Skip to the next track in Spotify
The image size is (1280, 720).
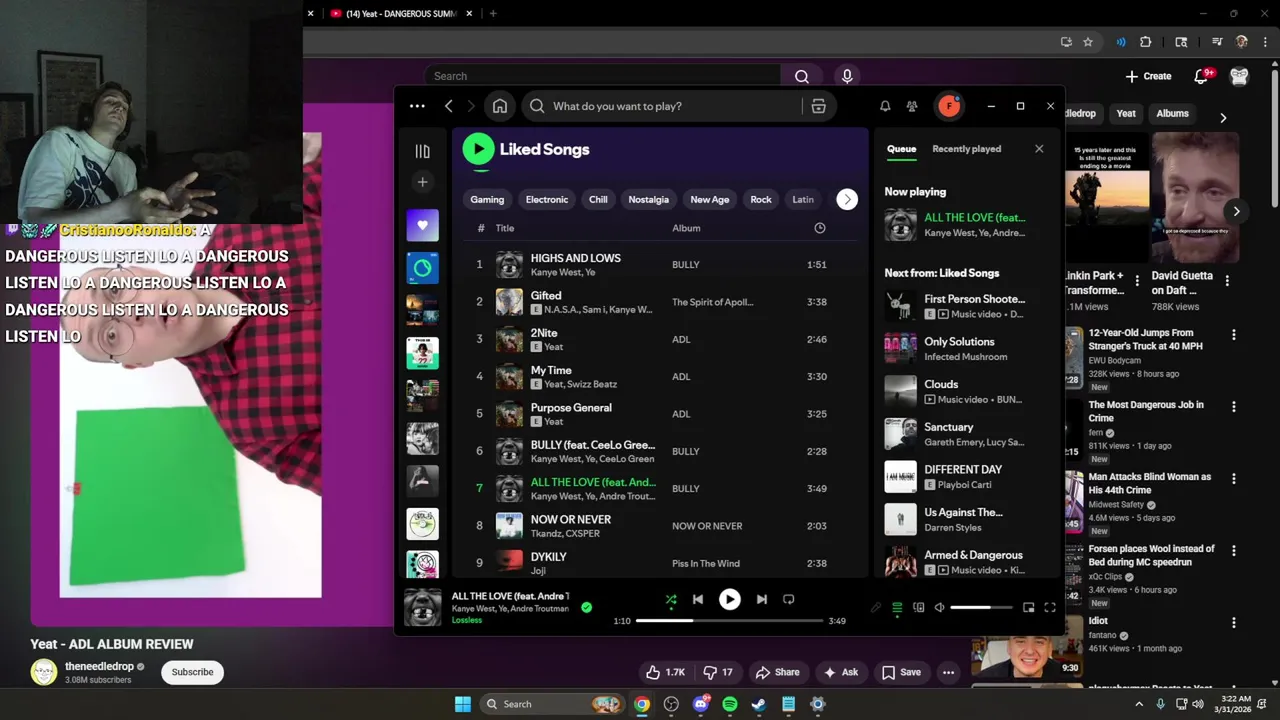762,599
